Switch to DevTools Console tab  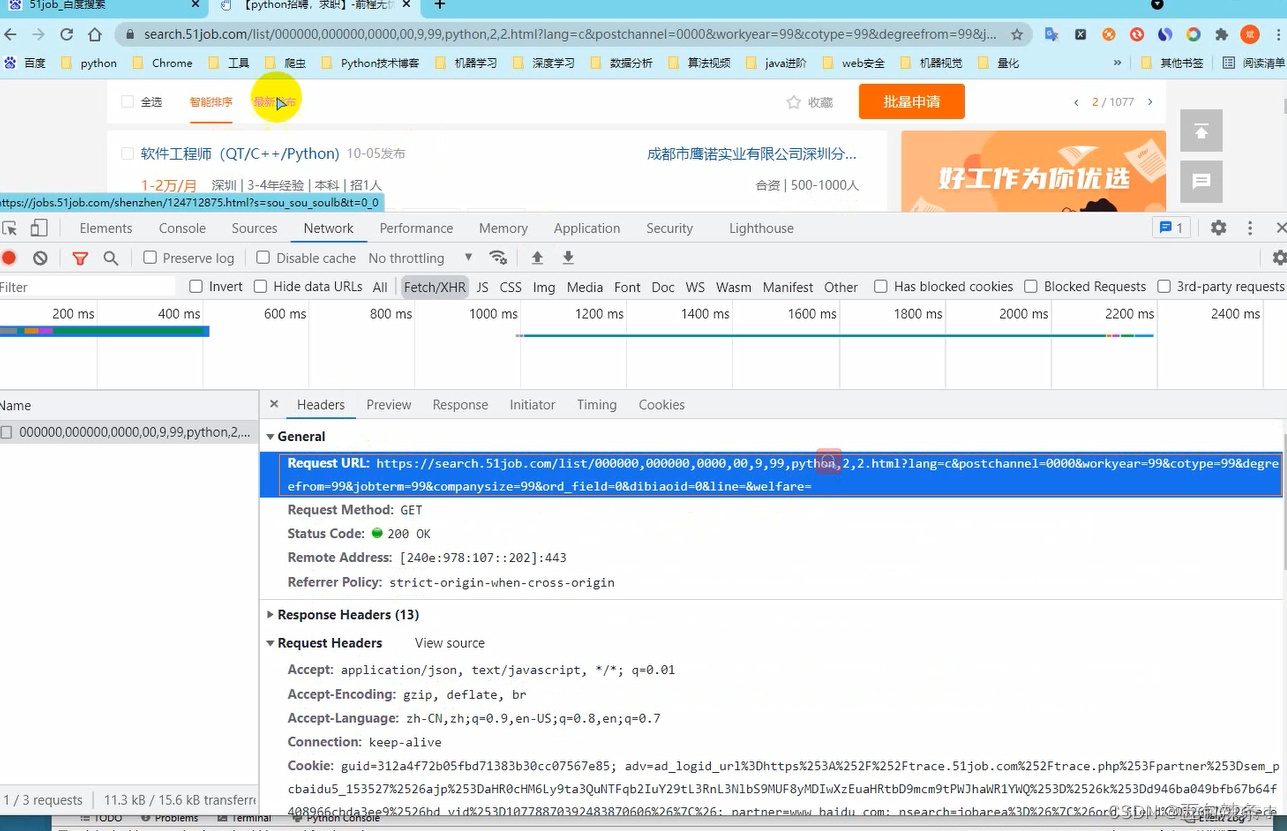[x=182, y=228]
